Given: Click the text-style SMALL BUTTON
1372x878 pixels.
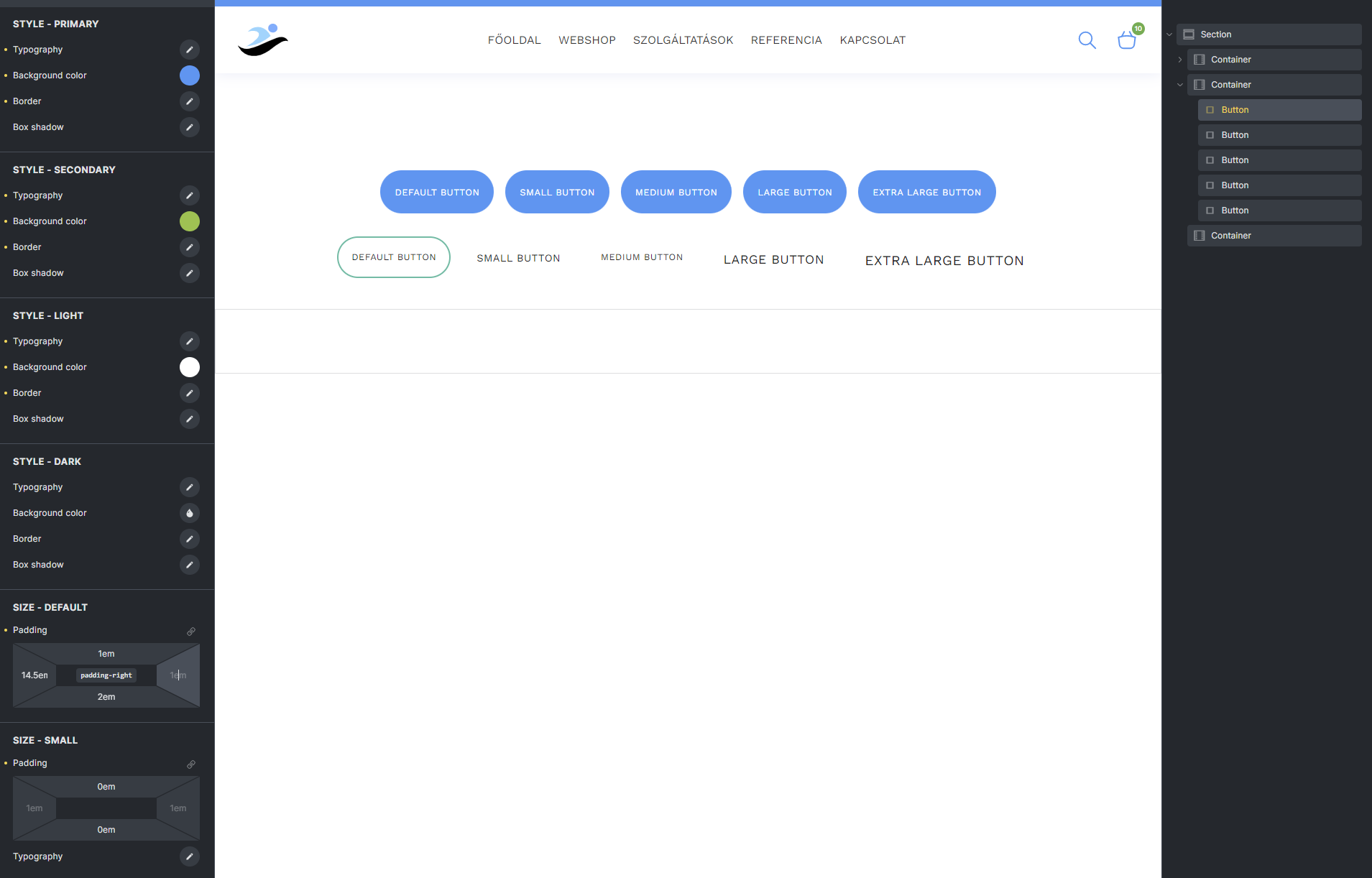Looking at the screenshot, I should 518,259.
